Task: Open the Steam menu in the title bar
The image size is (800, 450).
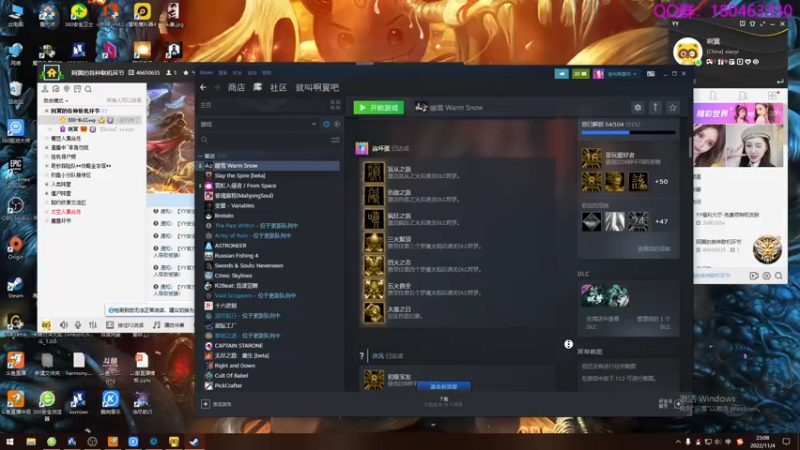Action: coord(206,73)
